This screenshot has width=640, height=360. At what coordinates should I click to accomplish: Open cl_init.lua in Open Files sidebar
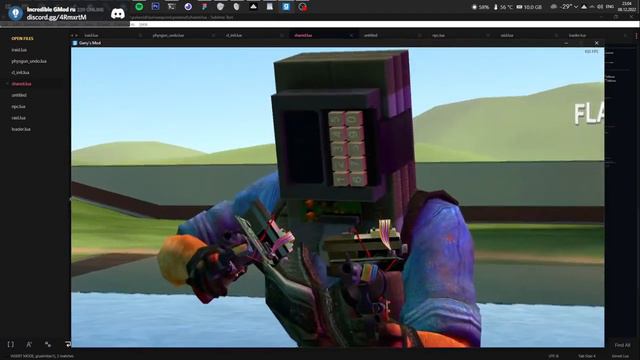click(x=20, y=72)
